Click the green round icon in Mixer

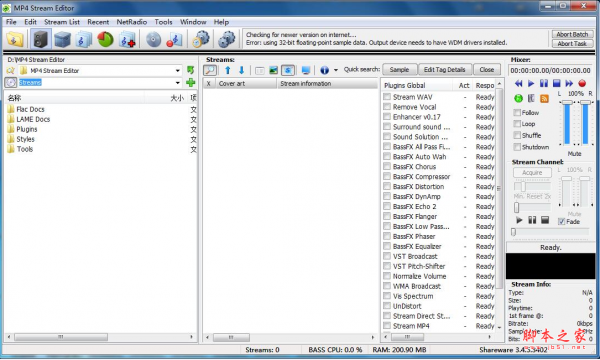pyautogui.click(x=518, y=99)
